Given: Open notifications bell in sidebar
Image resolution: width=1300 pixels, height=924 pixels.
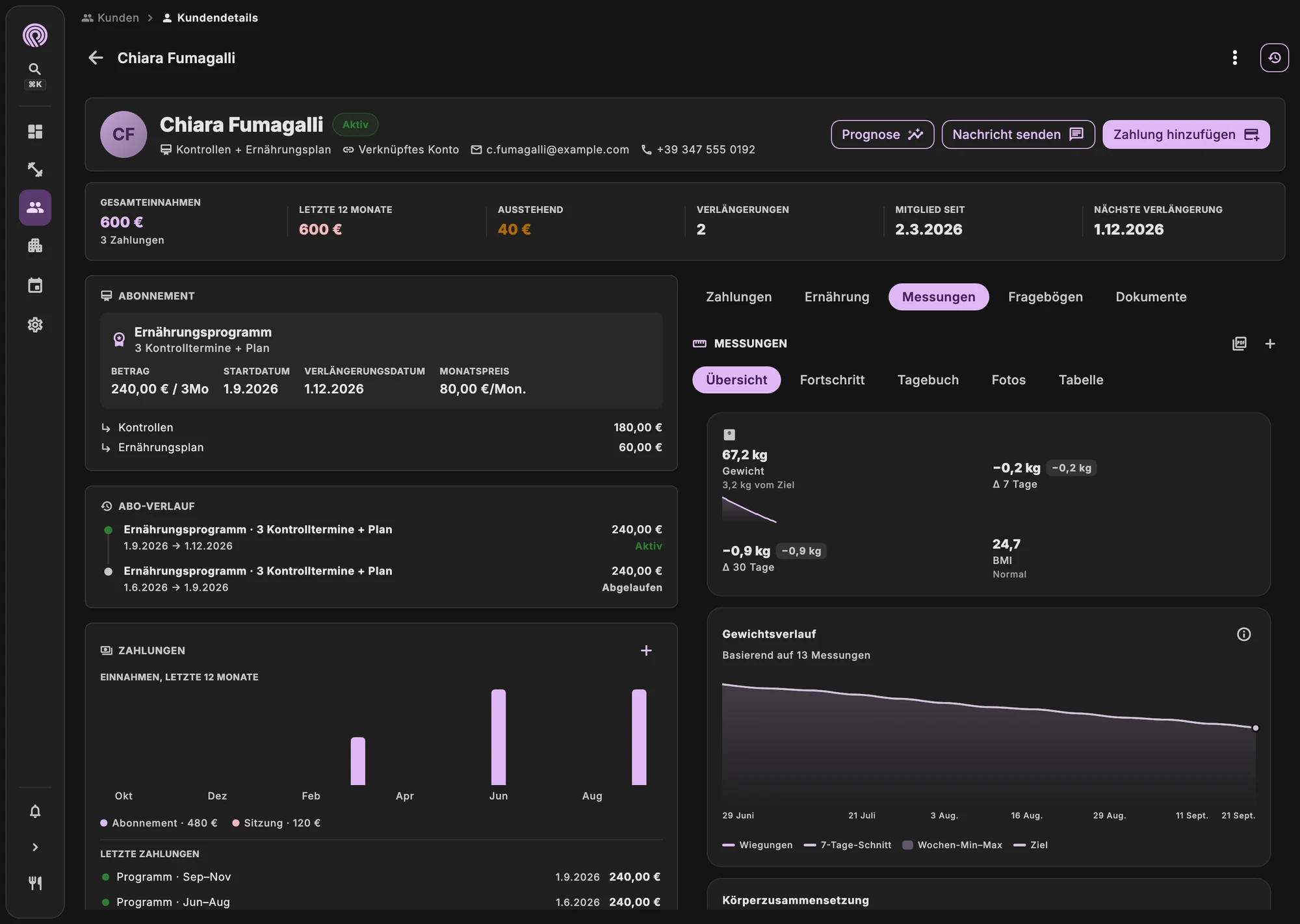Looking at the screenshot, I should coord(35,811).
